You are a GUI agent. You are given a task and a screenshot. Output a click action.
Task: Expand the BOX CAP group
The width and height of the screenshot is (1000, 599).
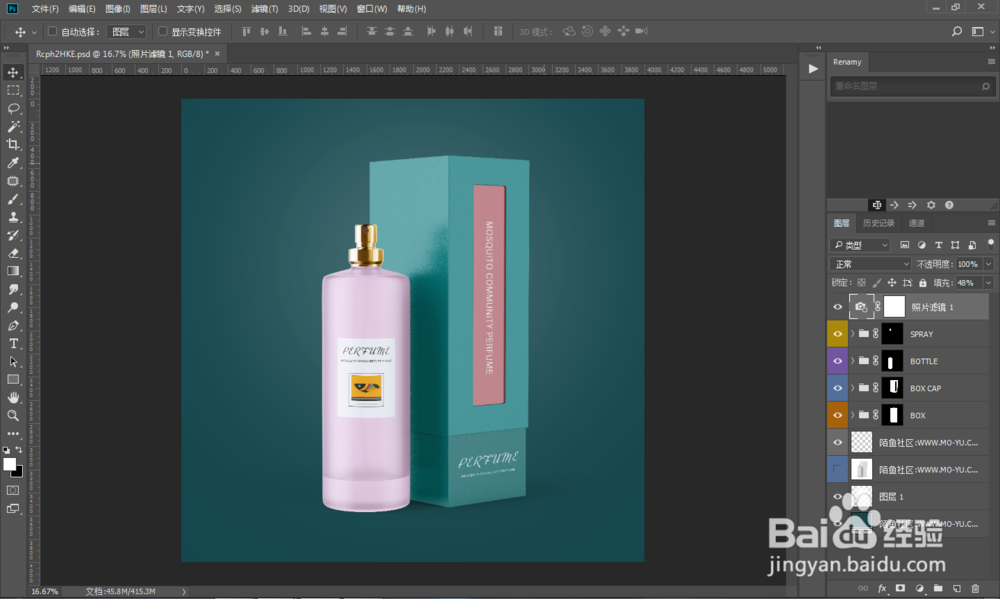[x=853, y=388]
